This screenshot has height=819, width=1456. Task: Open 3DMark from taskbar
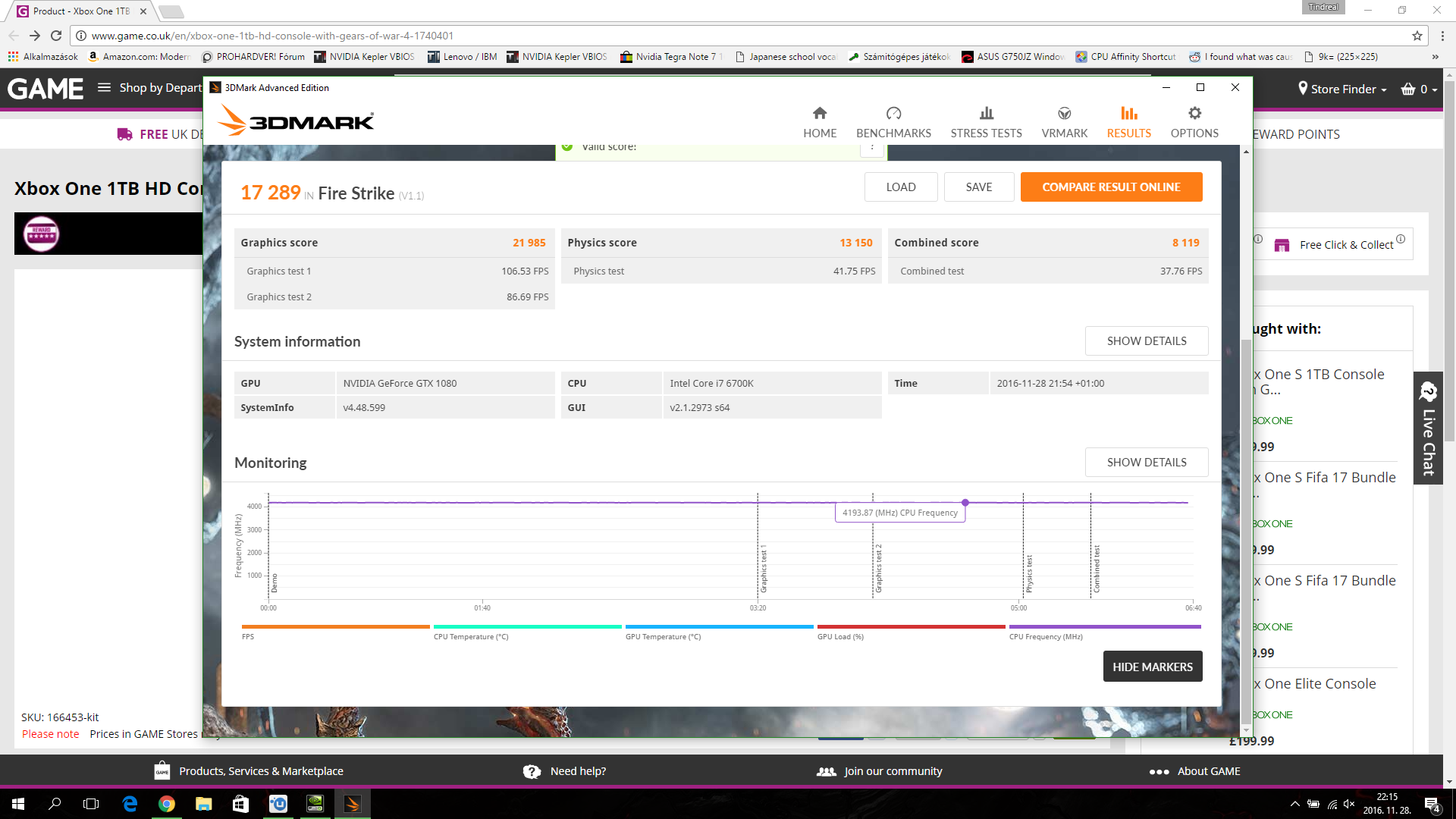point(352,804)
